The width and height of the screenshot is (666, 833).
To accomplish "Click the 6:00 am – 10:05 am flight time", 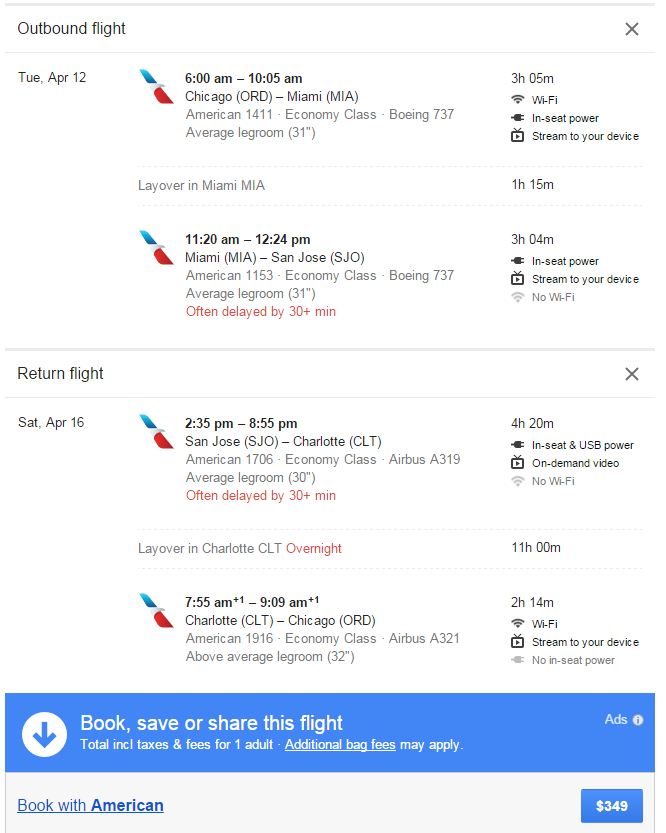I will (x=243, y=78).
